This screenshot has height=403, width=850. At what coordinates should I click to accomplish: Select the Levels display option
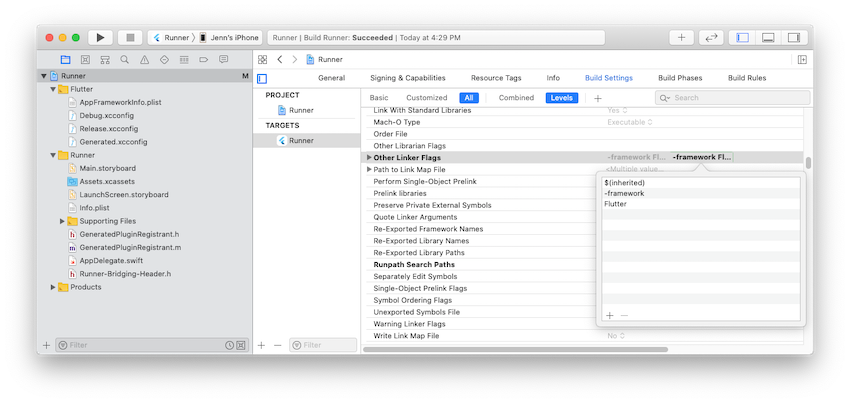point(562,98)
